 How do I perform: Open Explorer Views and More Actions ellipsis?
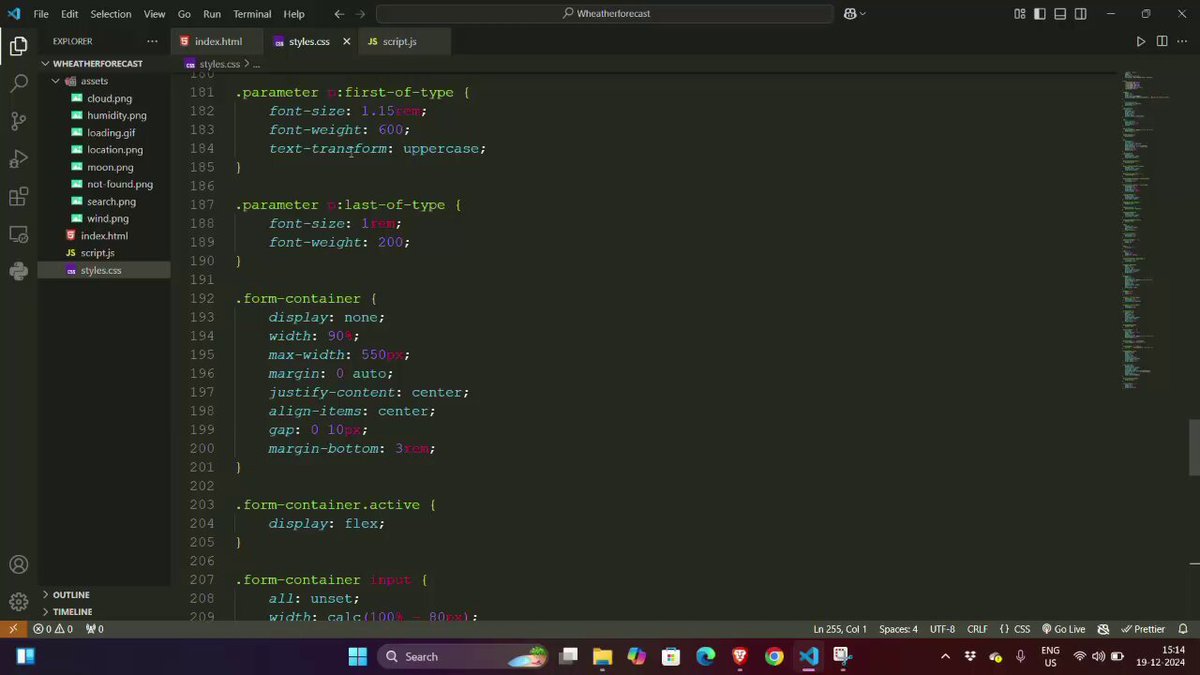pyautogui.click(x=152, y=41)
